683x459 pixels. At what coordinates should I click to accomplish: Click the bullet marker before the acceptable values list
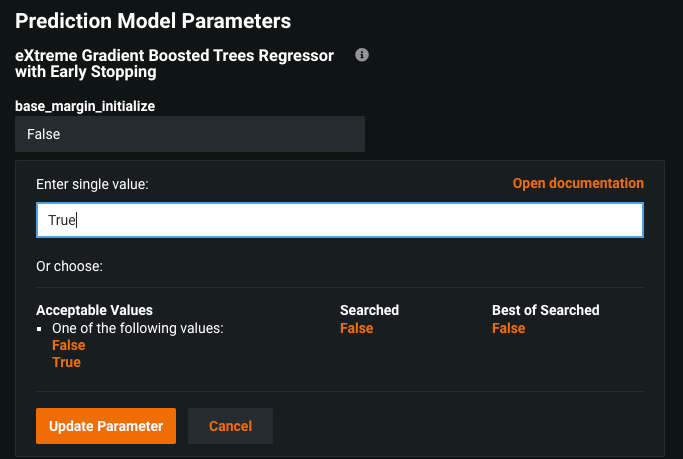(39, 328)
